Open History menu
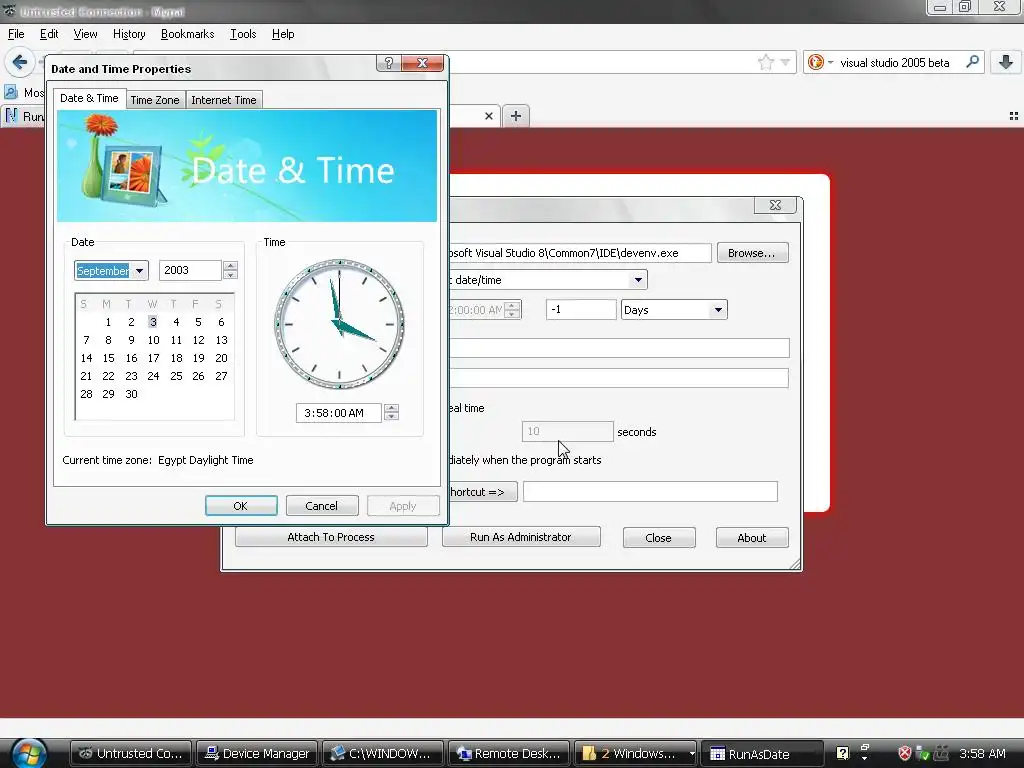1024x768 pixels. pos(129,34)
